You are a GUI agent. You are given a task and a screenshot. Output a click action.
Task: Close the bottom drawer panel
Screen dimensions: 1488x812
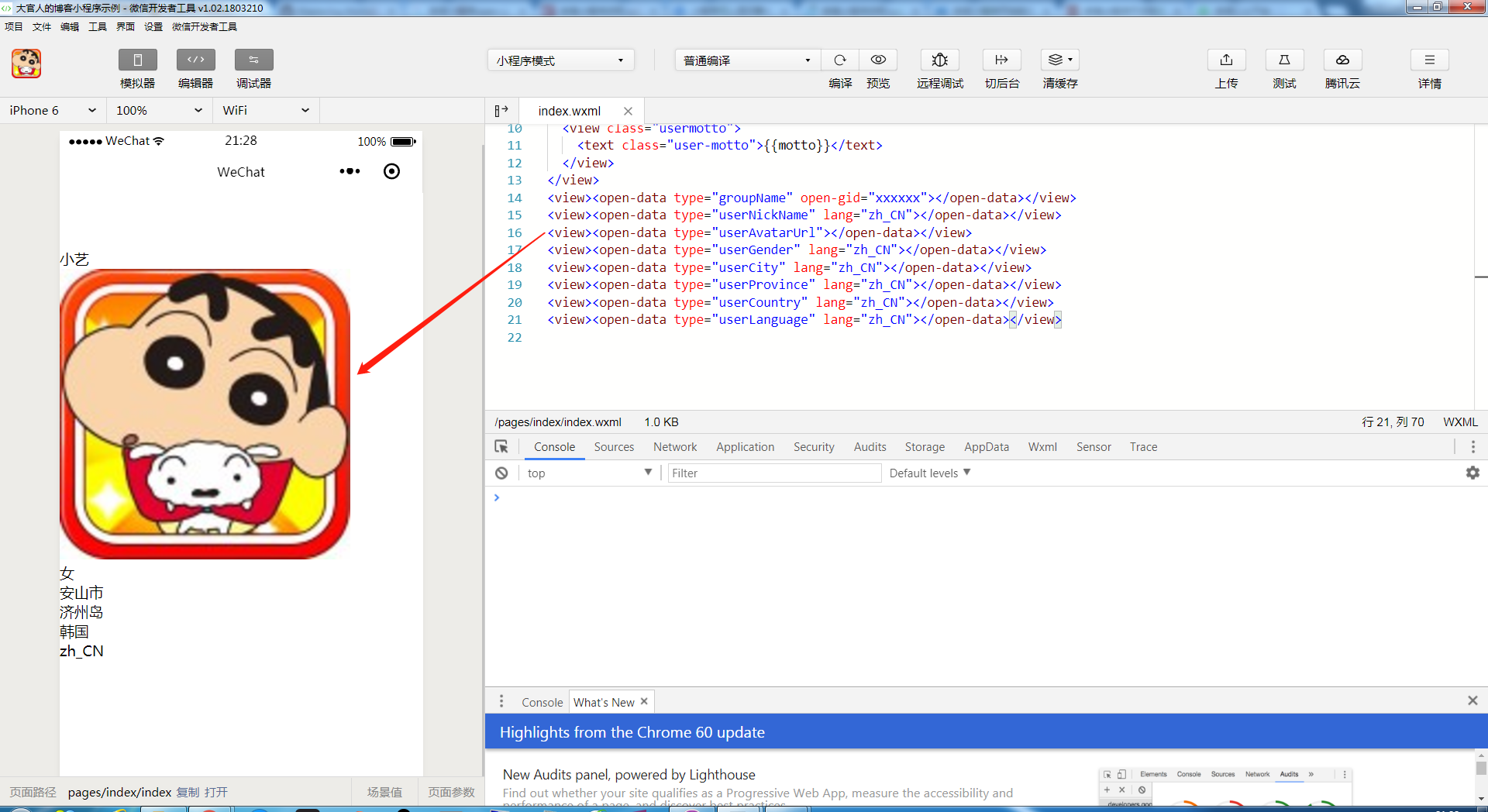(1472, 700)
